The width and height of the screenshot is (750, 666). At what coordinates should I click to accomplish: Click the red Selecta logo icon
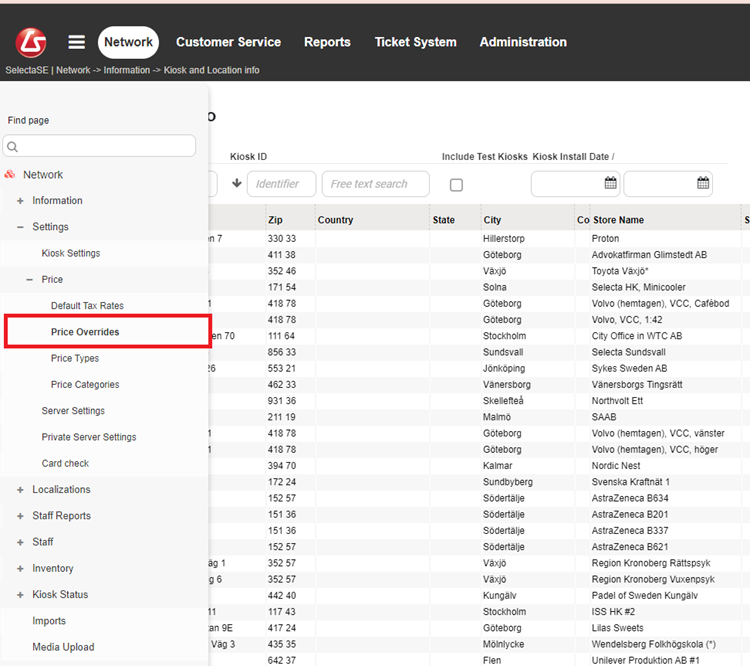coord(31,42)
